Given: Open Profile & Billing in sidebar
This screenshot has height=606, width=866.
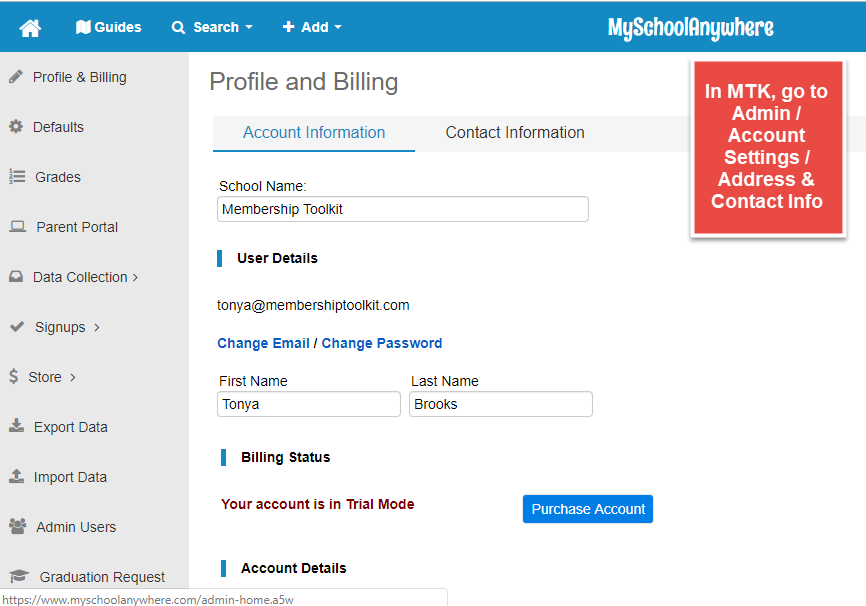Looking at the screenshot, I should pyautogui.click(x=80, y=77).
